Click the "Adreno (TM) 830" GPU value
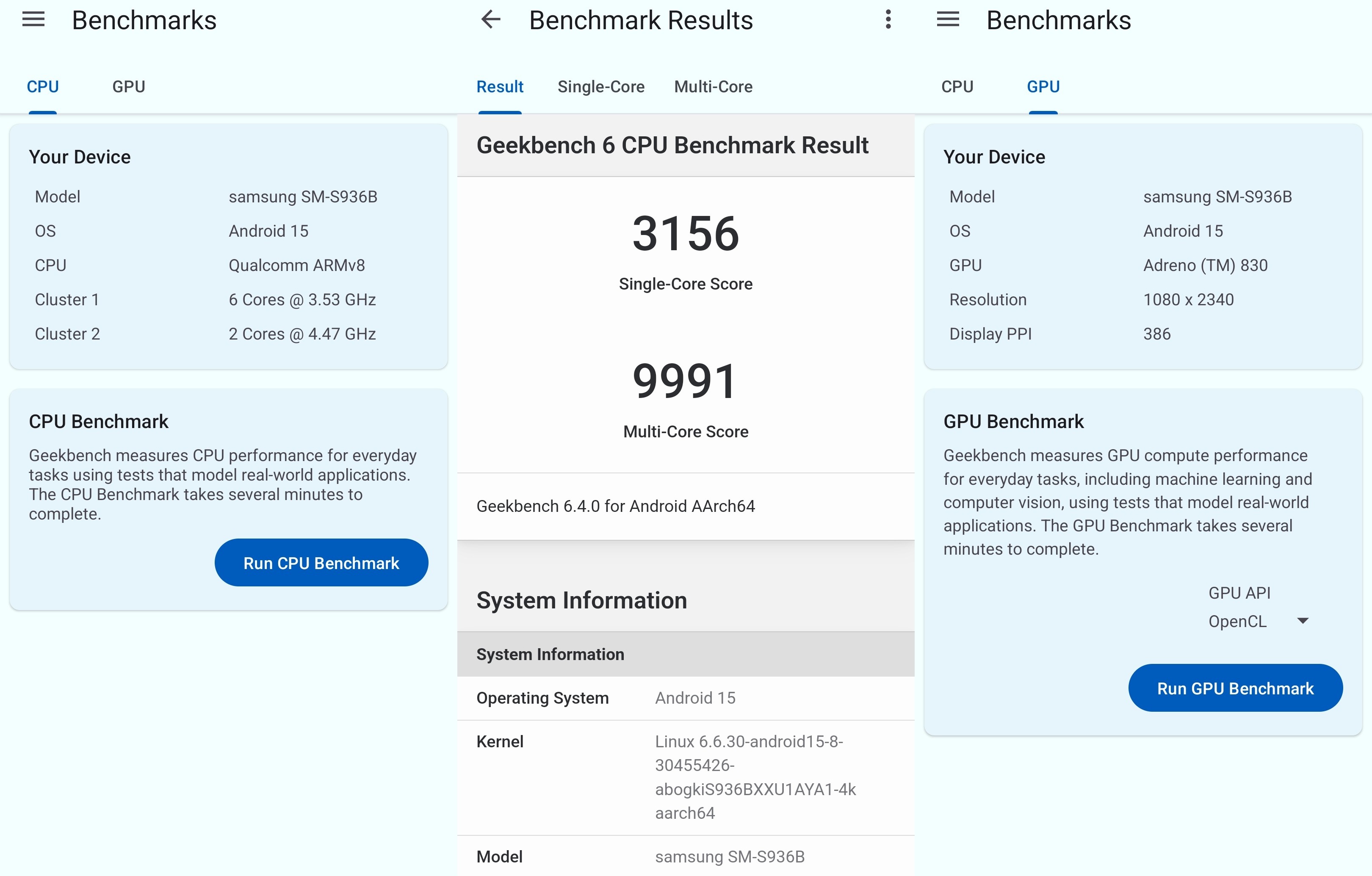The image size is (1372, 876). coord(1206,265)
